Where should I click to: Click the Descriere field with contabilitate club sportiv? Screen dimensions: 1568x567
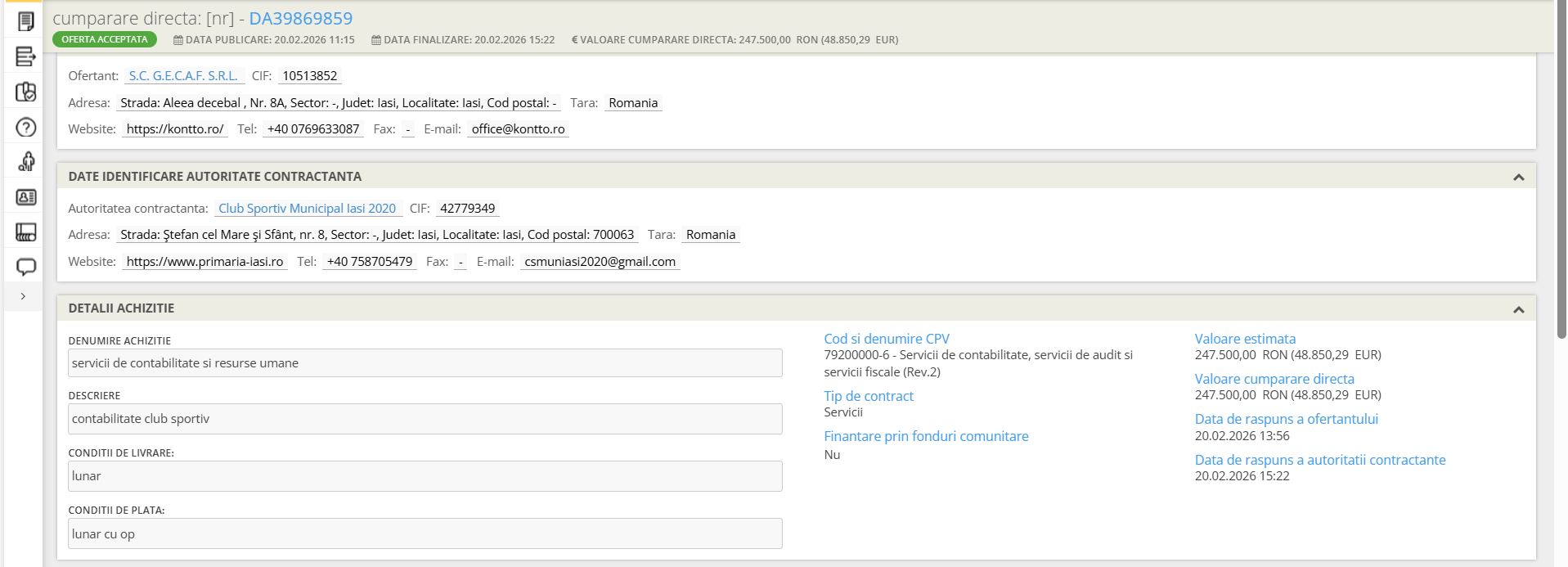pyautogui.click(x=425, y=419)
